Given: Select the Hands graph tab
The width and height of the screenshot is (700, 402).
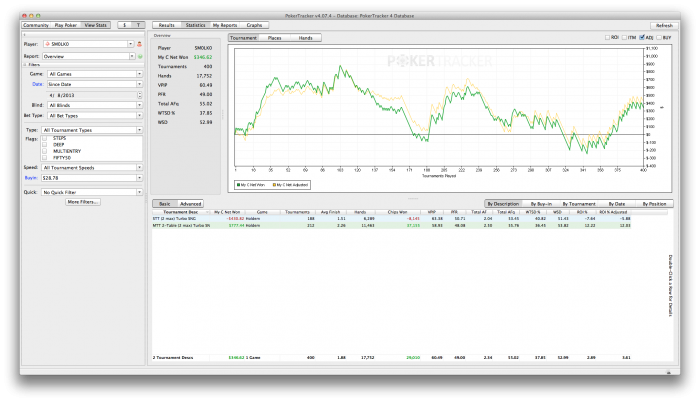Looking at the screenshot, I should point(306,38).
